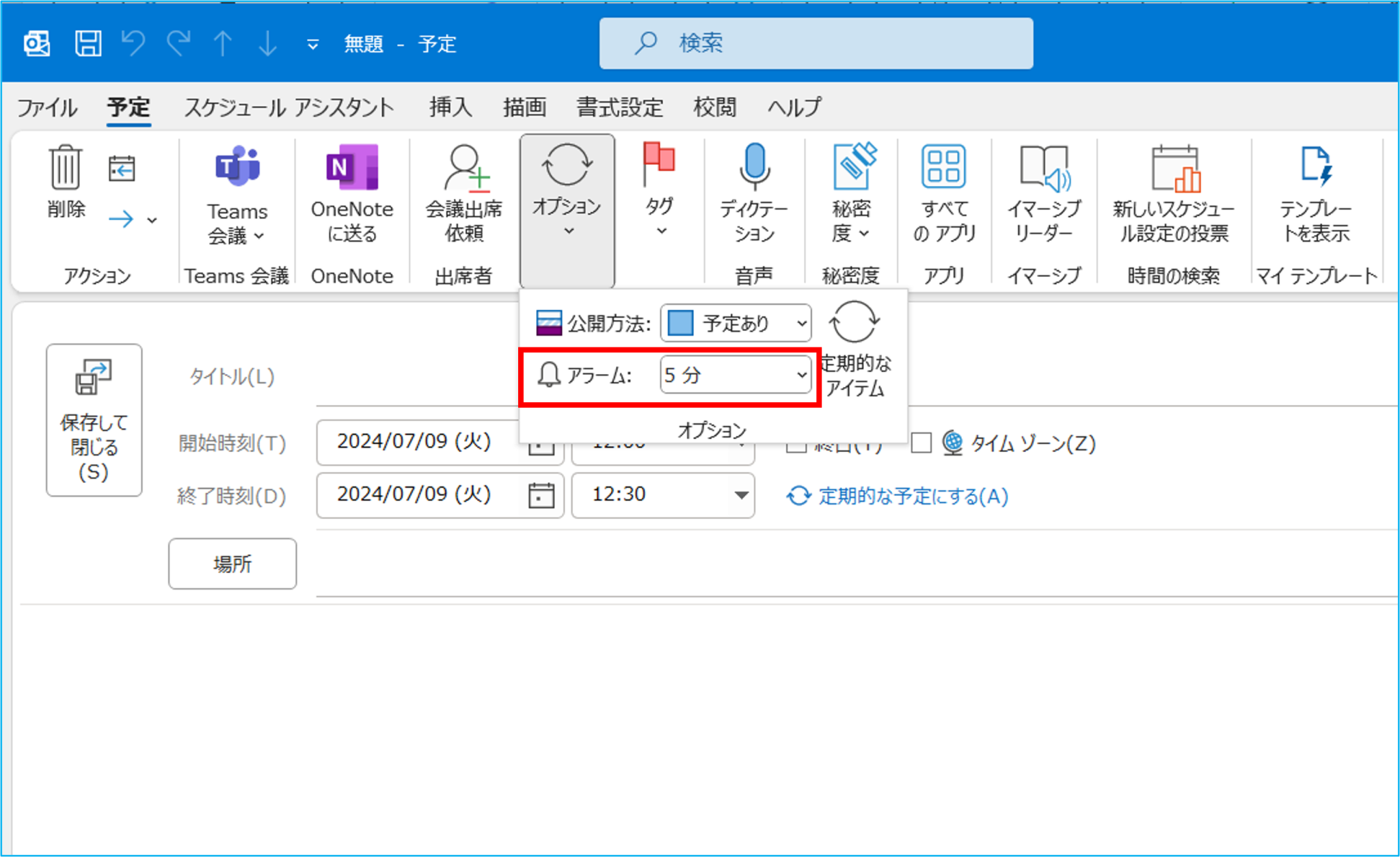This screenshot has width=1400, height=857.
Task: Click 定期的な予定にする link
Action: (913, 496)
